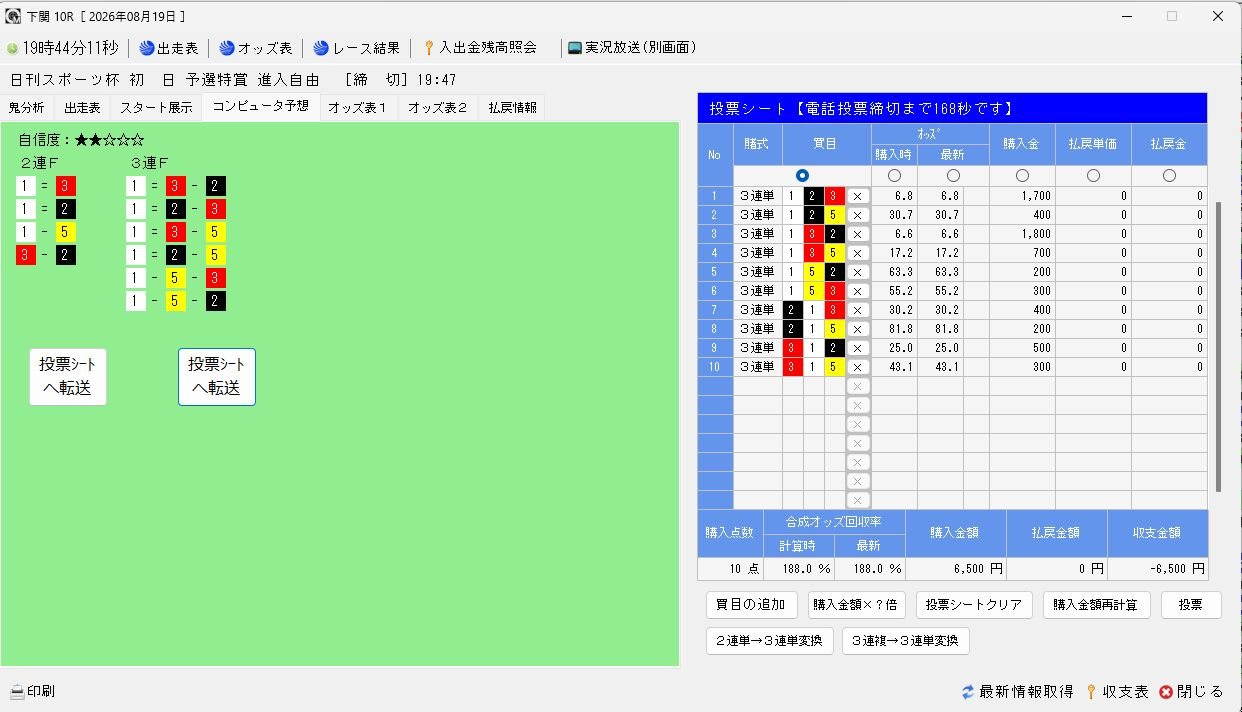This screenshot has width=1242, height=712.
Task: Switch to the 払戻情報 tab
Action: [513, 108]
